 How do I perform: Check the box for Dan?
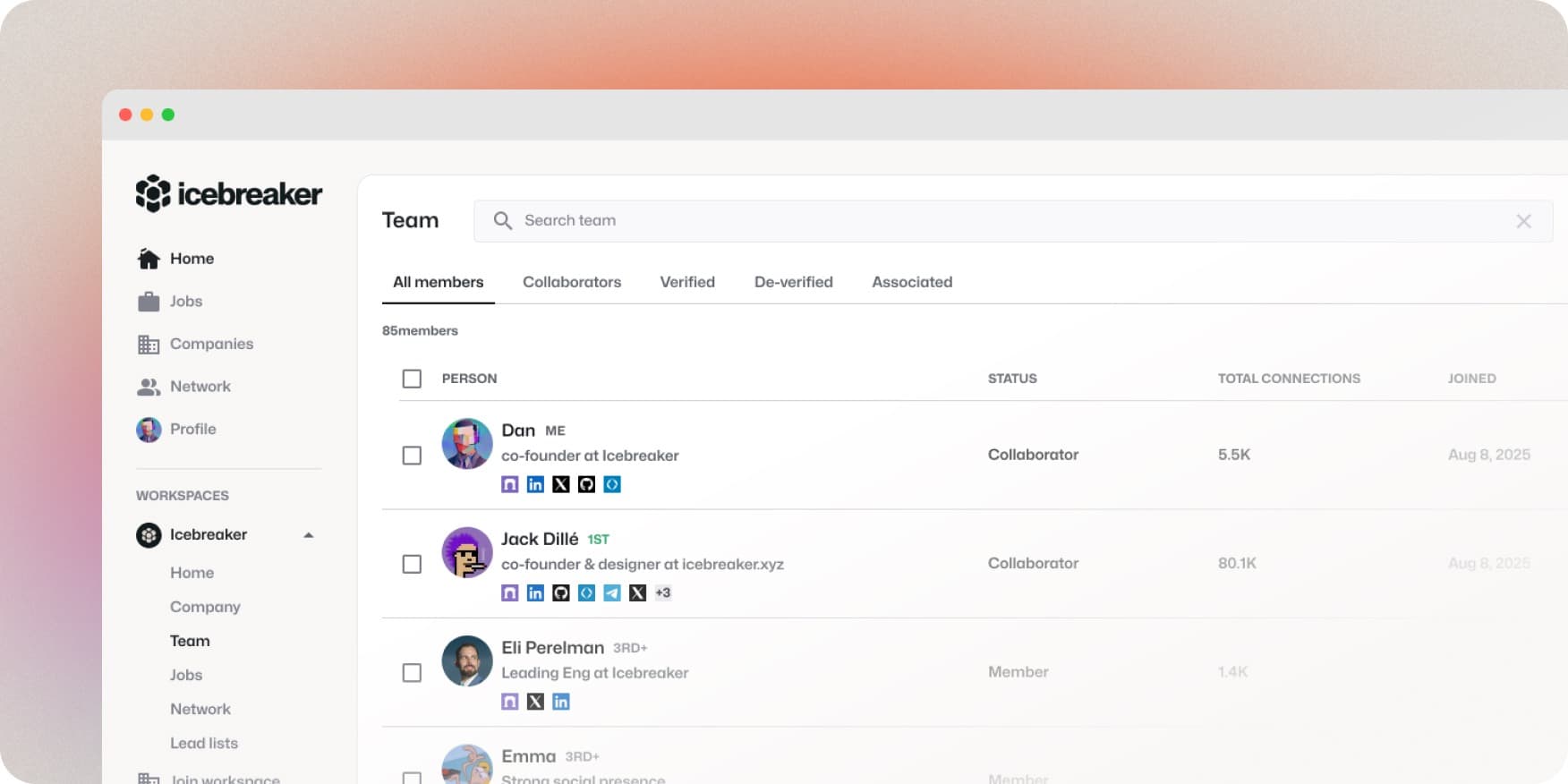(412, 456)
